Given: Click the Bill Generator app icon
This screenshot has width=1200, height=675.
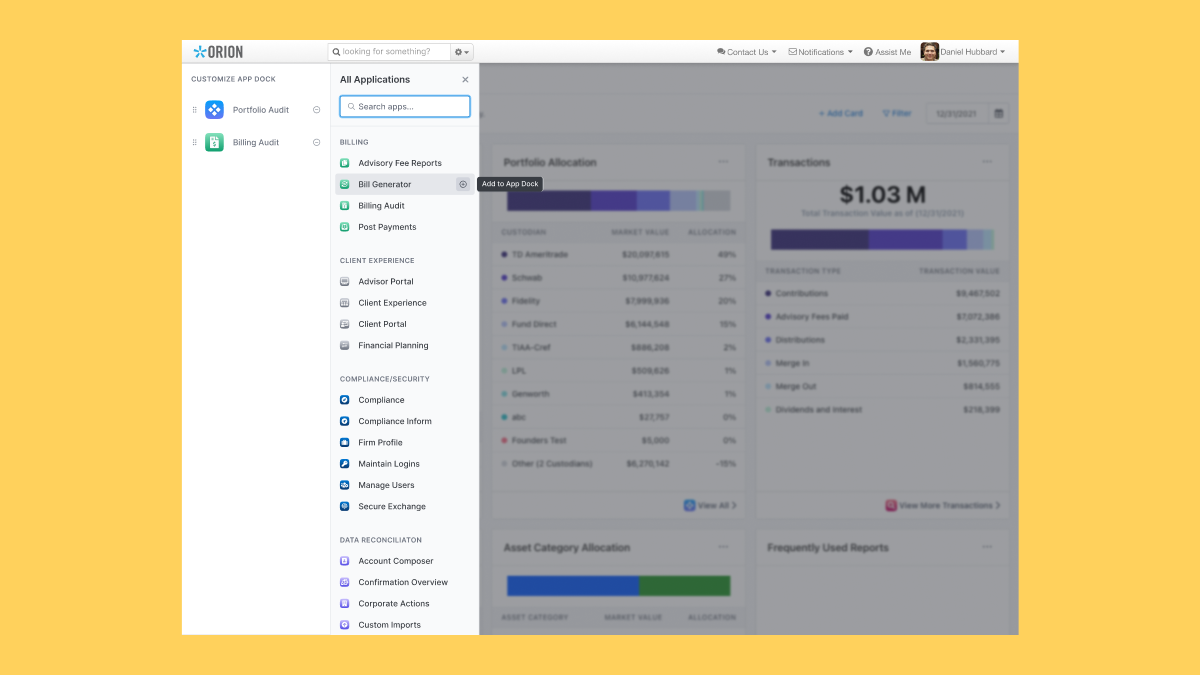Looking at the screenshot, I should coord(345,184).
